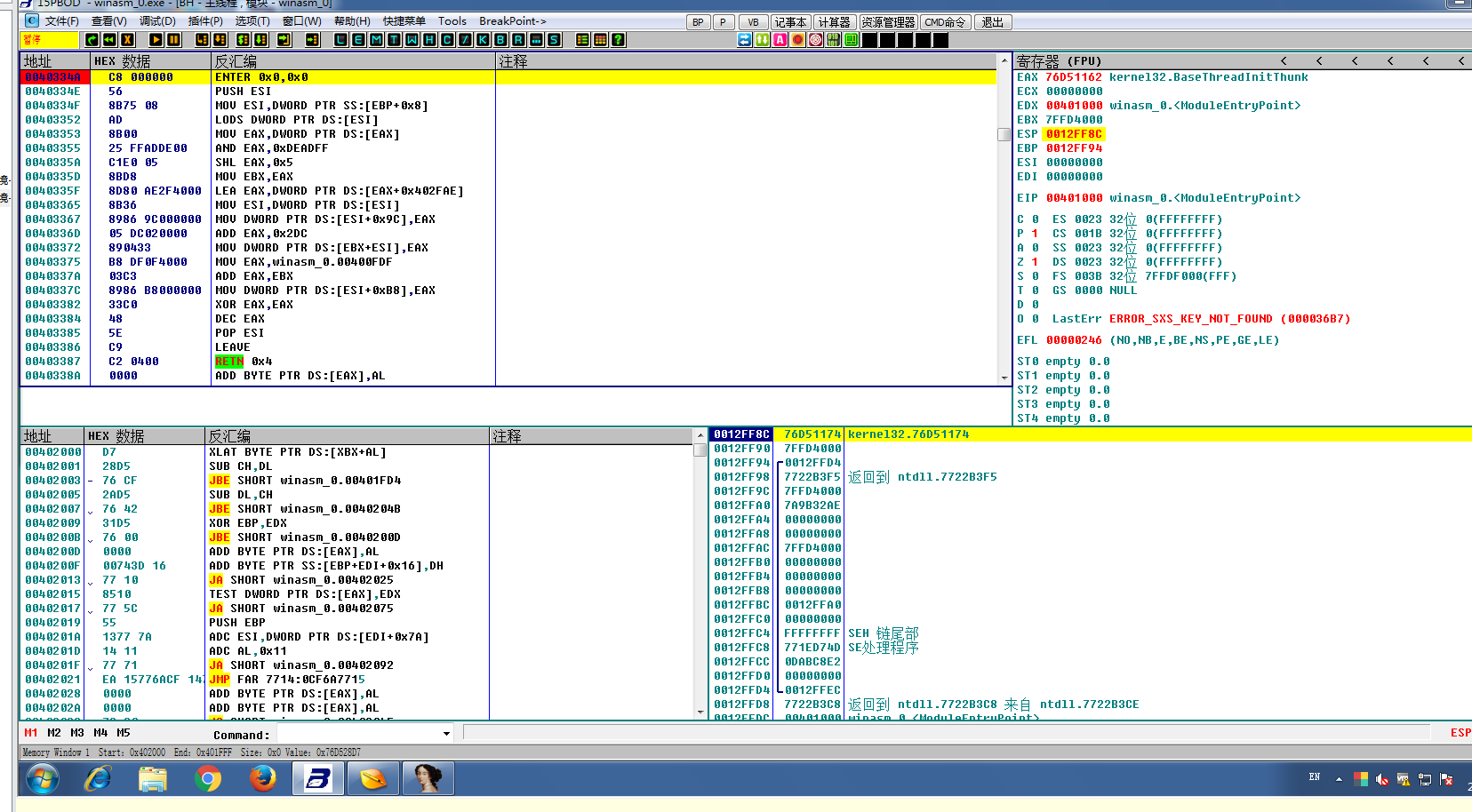The image size is (1472, 812).
Task: Open Run trace with dots icon
Action: (536, 40)
